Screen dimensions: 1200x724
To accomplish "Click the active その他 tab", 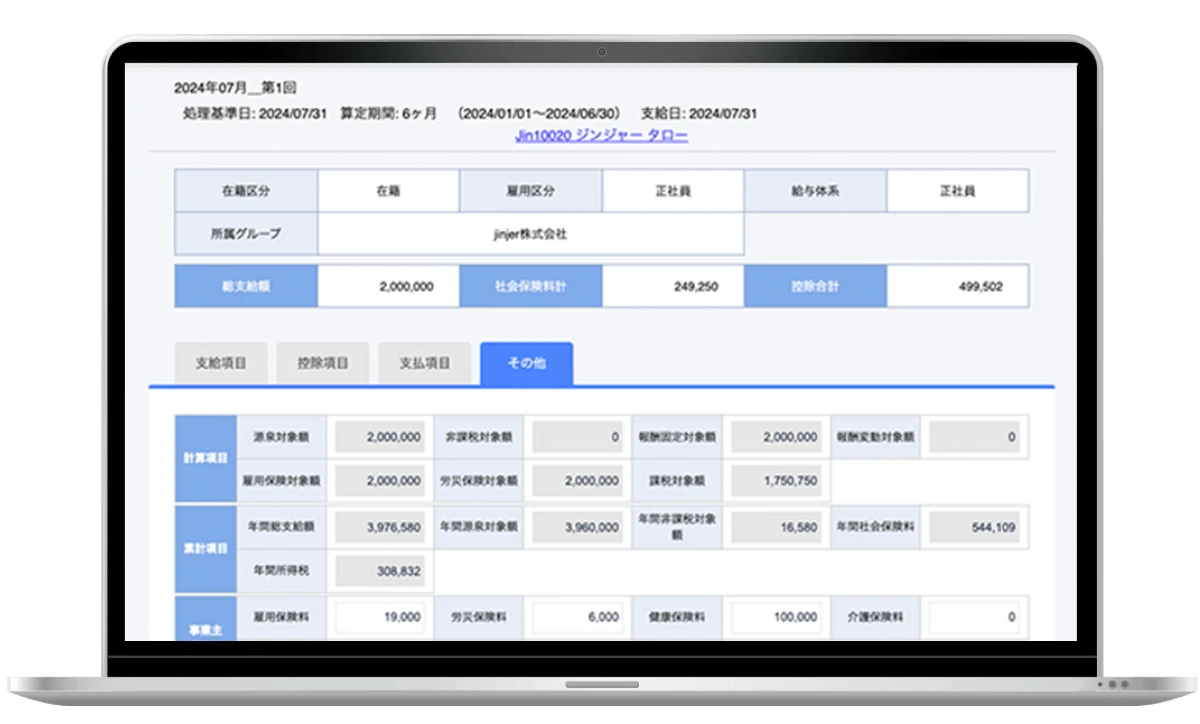I will click(x=527, y=363).
